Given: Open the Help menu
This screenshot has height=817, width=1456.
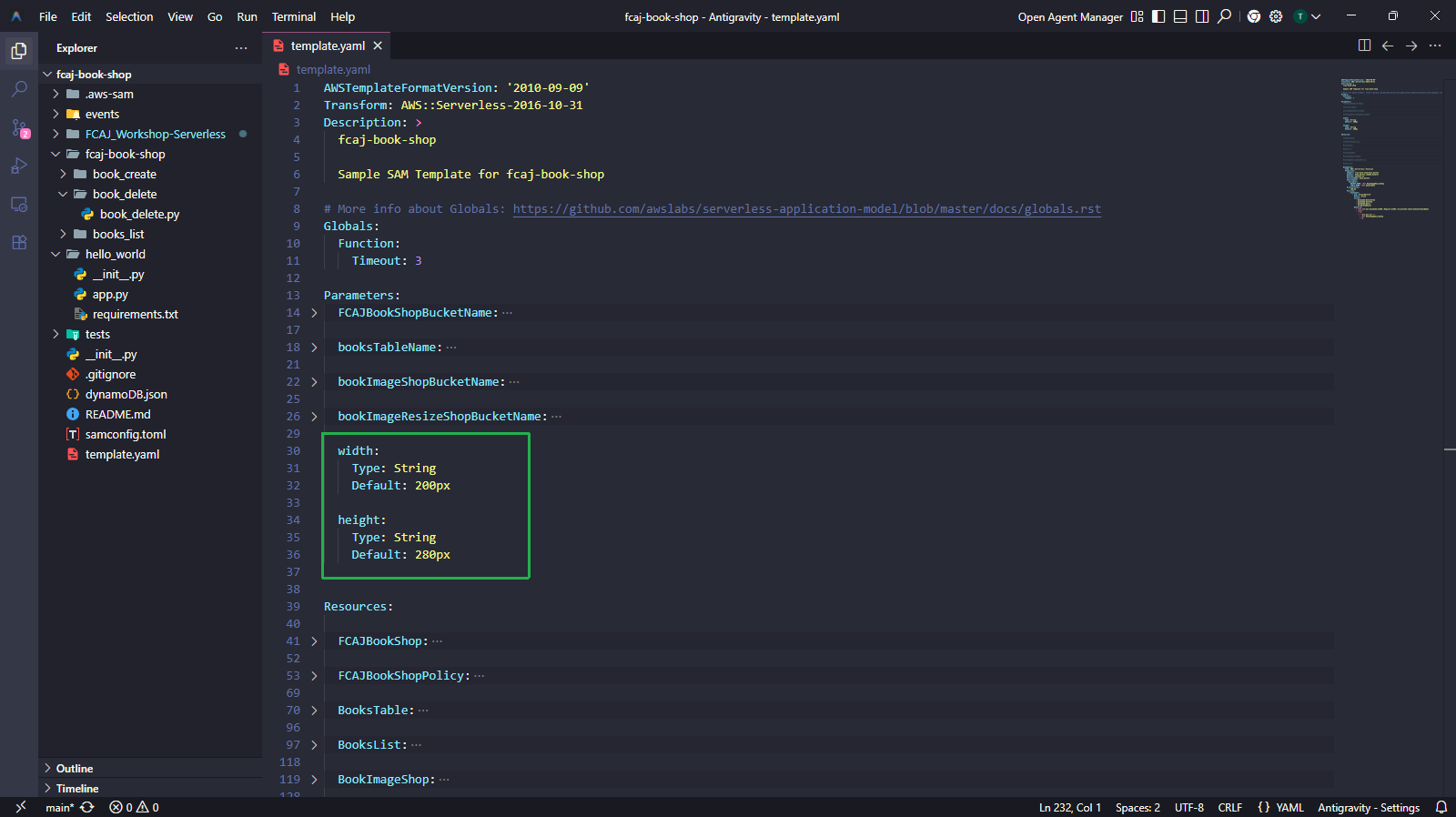Looking at the screenshot, I should (x=342, y=16).
